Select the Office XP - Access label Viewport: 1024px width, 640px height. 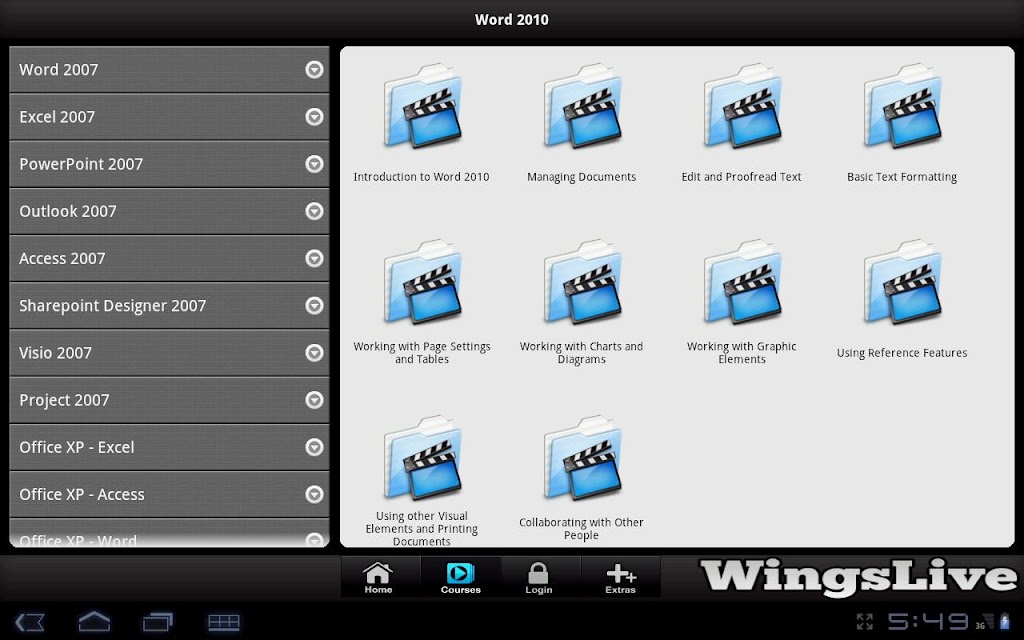82,494
